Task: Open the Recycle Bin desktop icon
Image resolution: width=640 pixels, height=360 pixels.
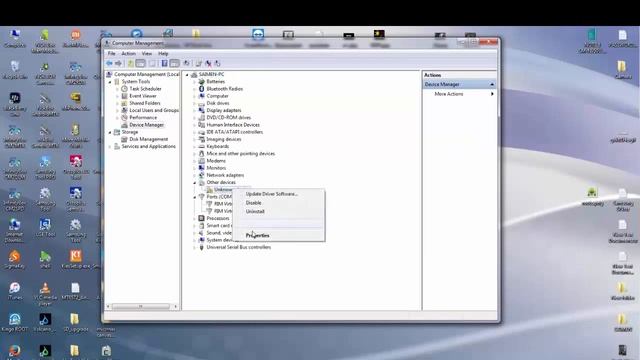Action: 15,70
